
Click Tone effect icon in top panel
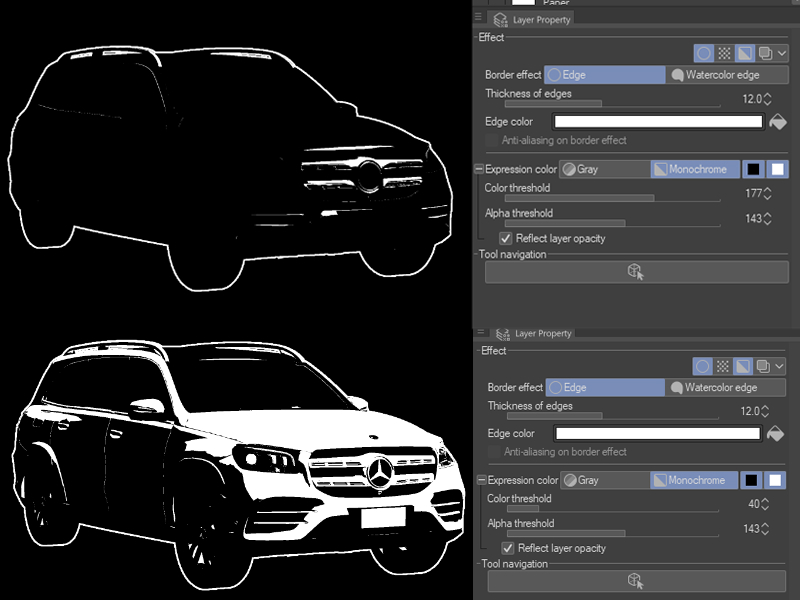click(724, 53)
